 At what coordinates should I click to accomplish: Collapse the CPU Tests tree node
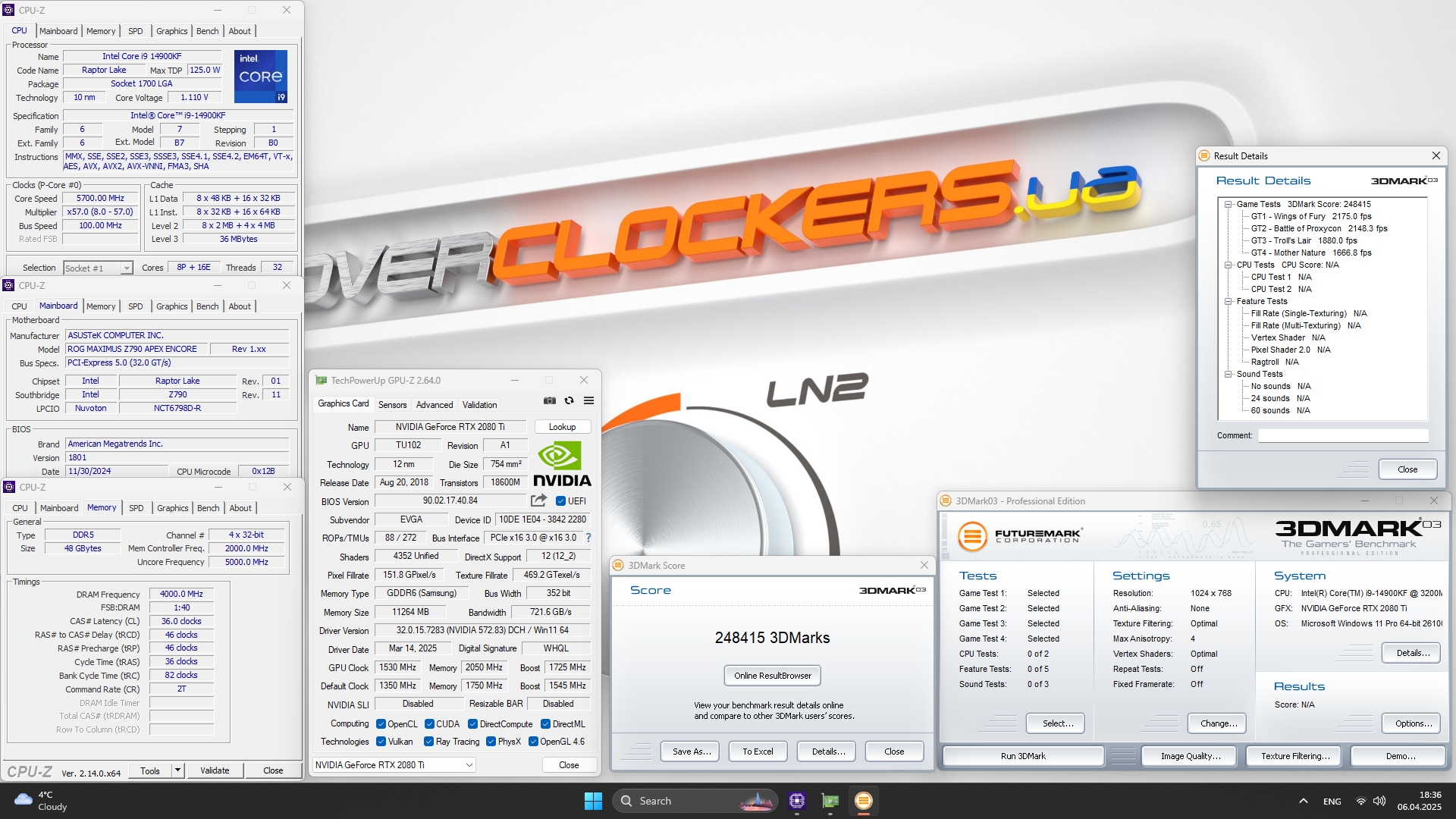coord(1228,265)
